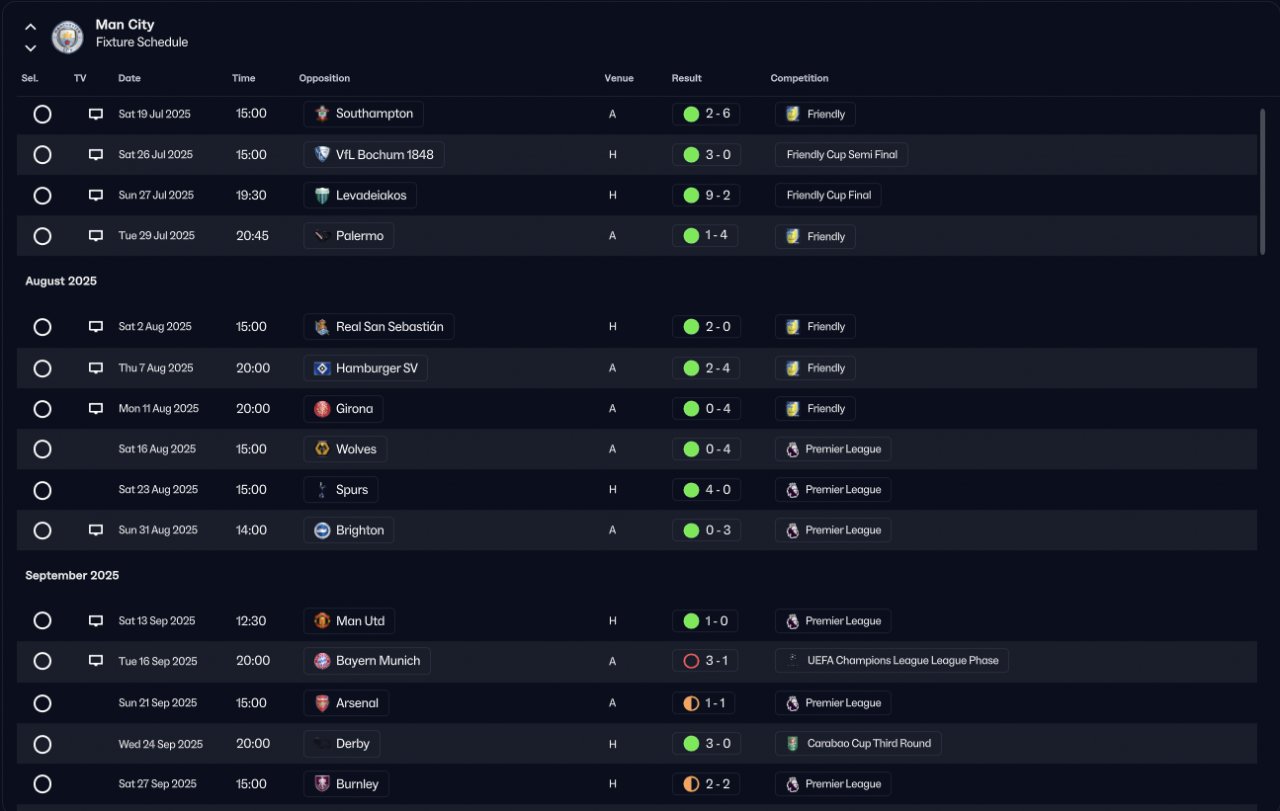Select the Burnley fixture radio button
This screenshot has height=811, width=1280.
(42, 784)
